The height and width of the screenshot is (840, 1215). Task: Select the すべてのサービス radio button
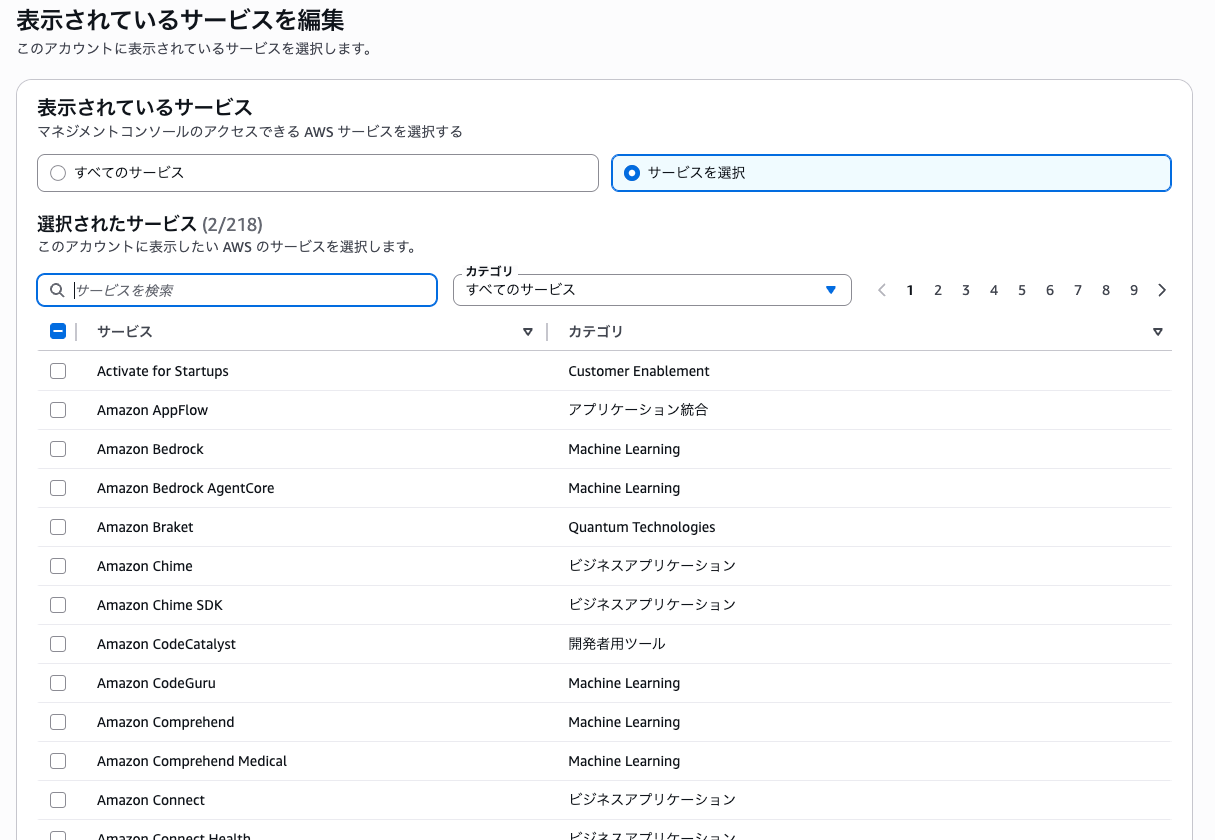[58, 172]
